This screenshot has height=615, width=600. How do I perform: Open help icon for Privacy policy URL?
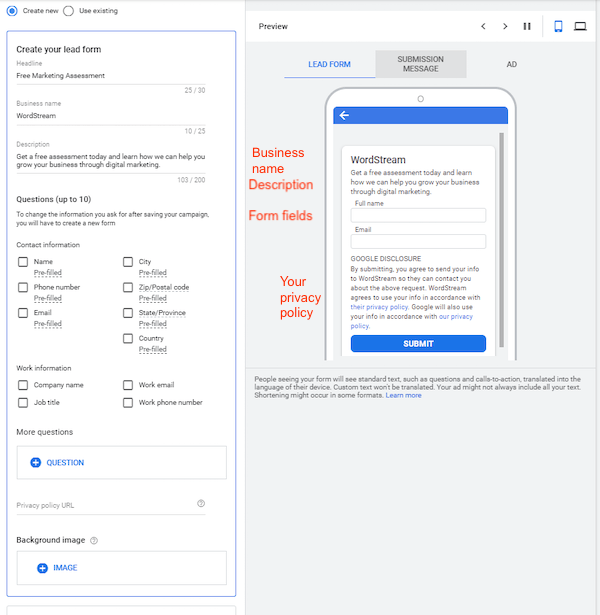pos(201,503)
